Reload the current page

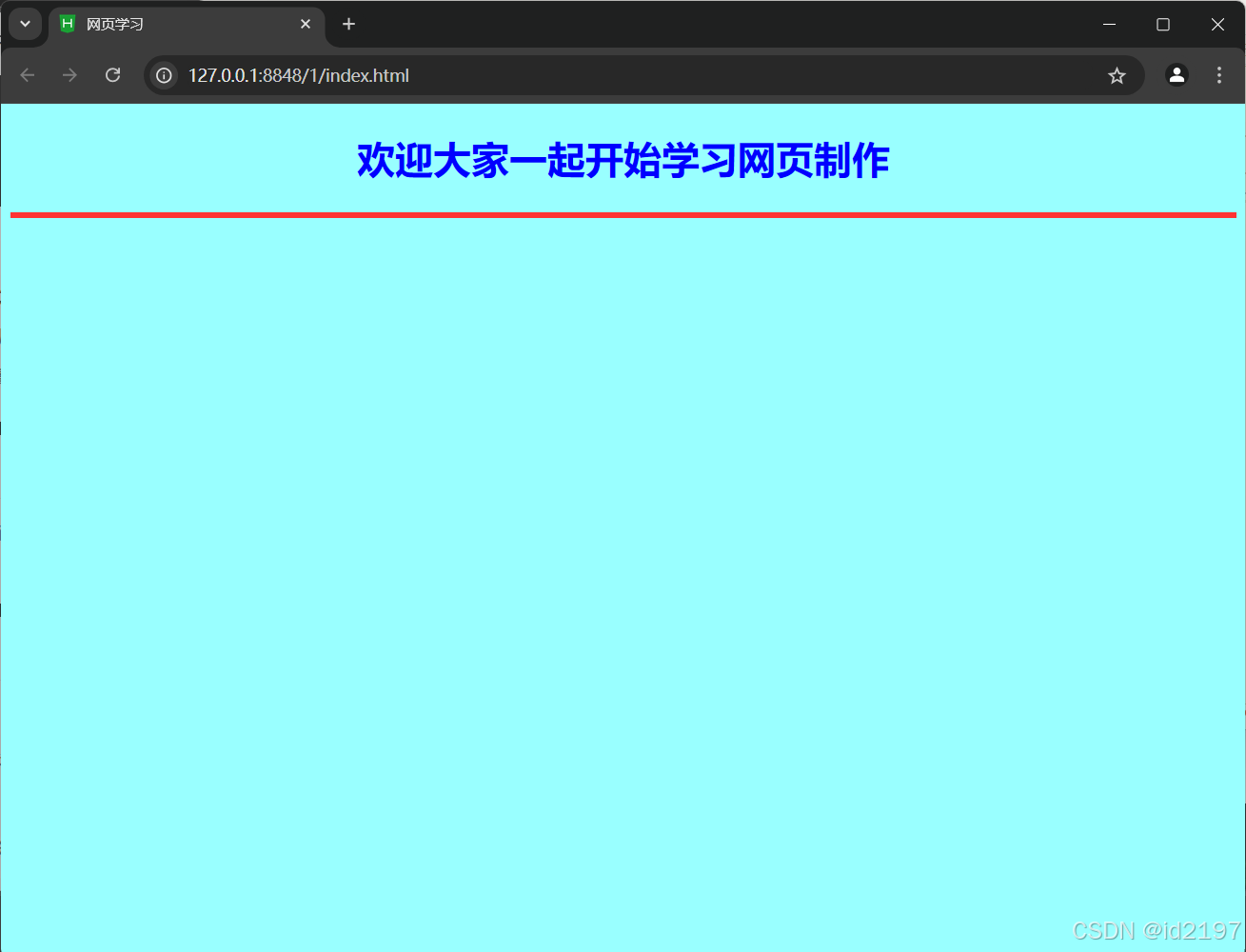click(112, 75)
